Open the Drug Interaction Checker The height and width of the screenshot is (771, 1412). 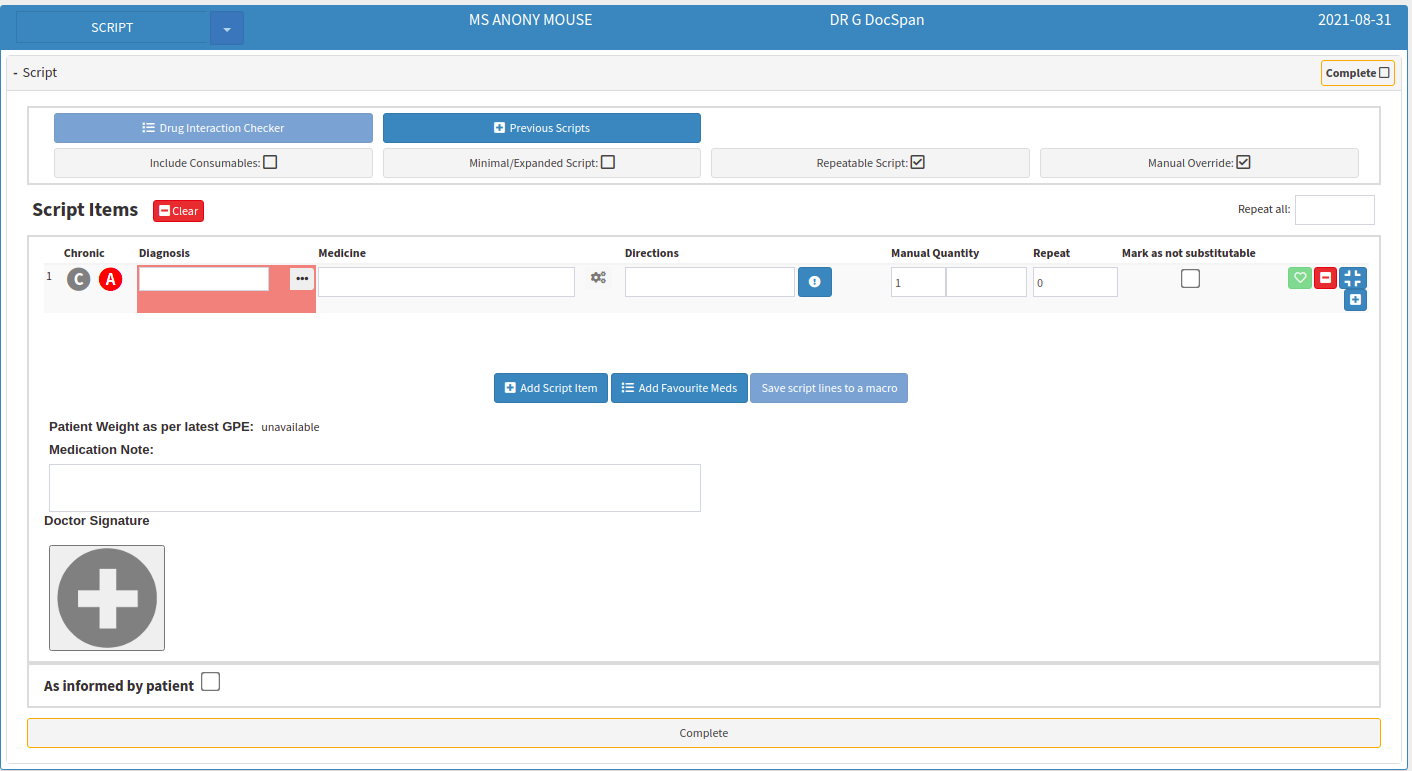[x=213, y=128]
